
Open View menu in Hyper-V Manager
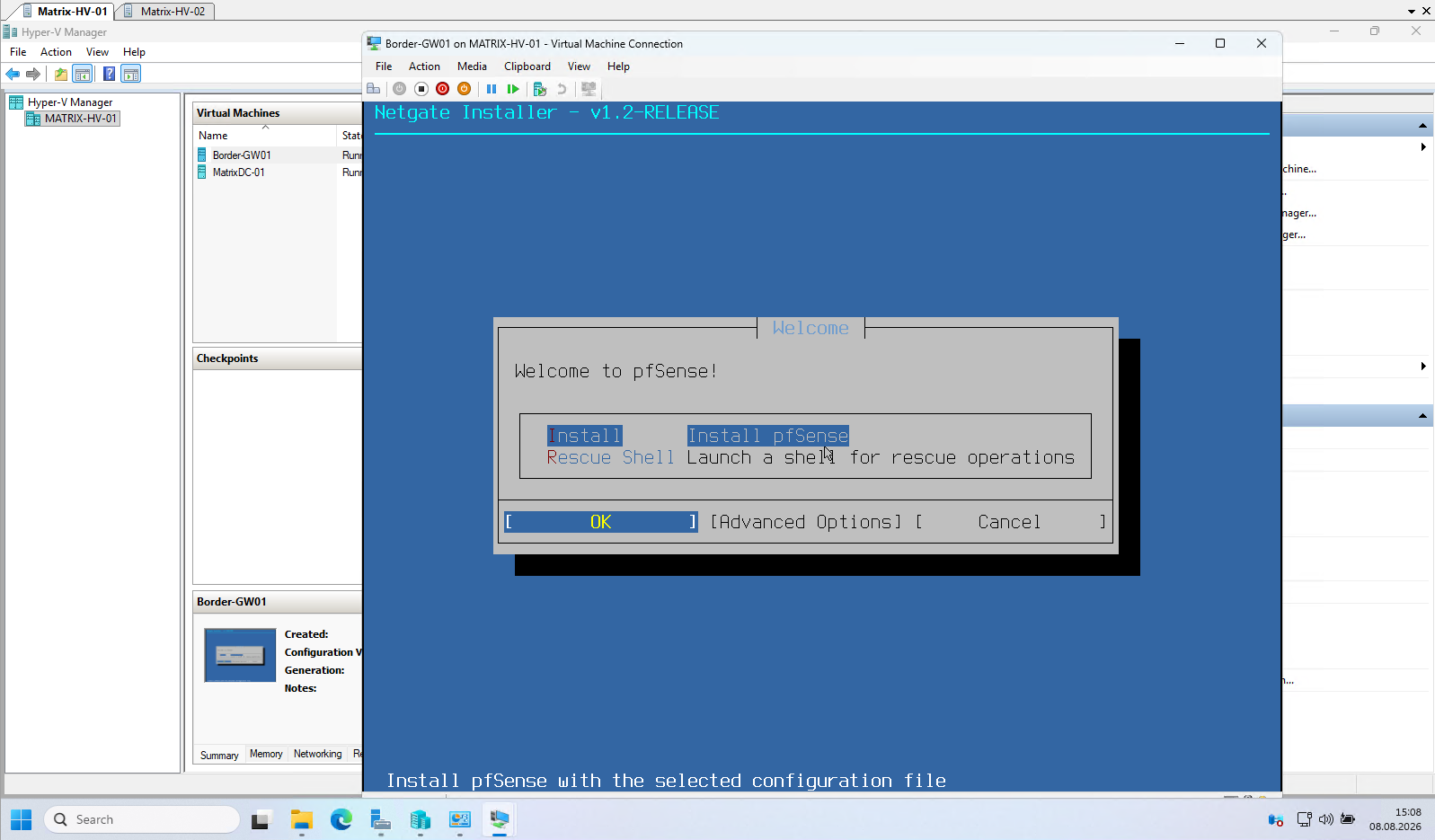(97, 52)
